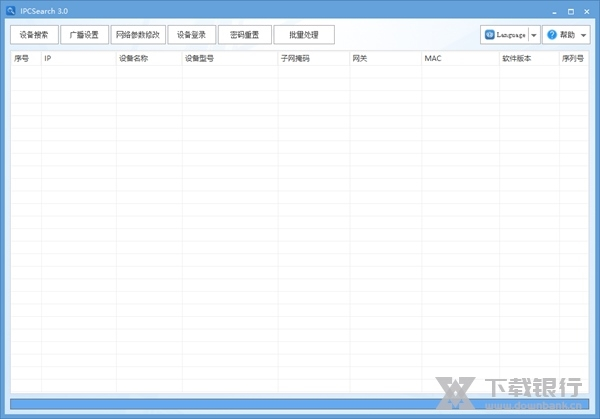
Task: Sort by 子网掩码 column header
Action: point(314,59)
